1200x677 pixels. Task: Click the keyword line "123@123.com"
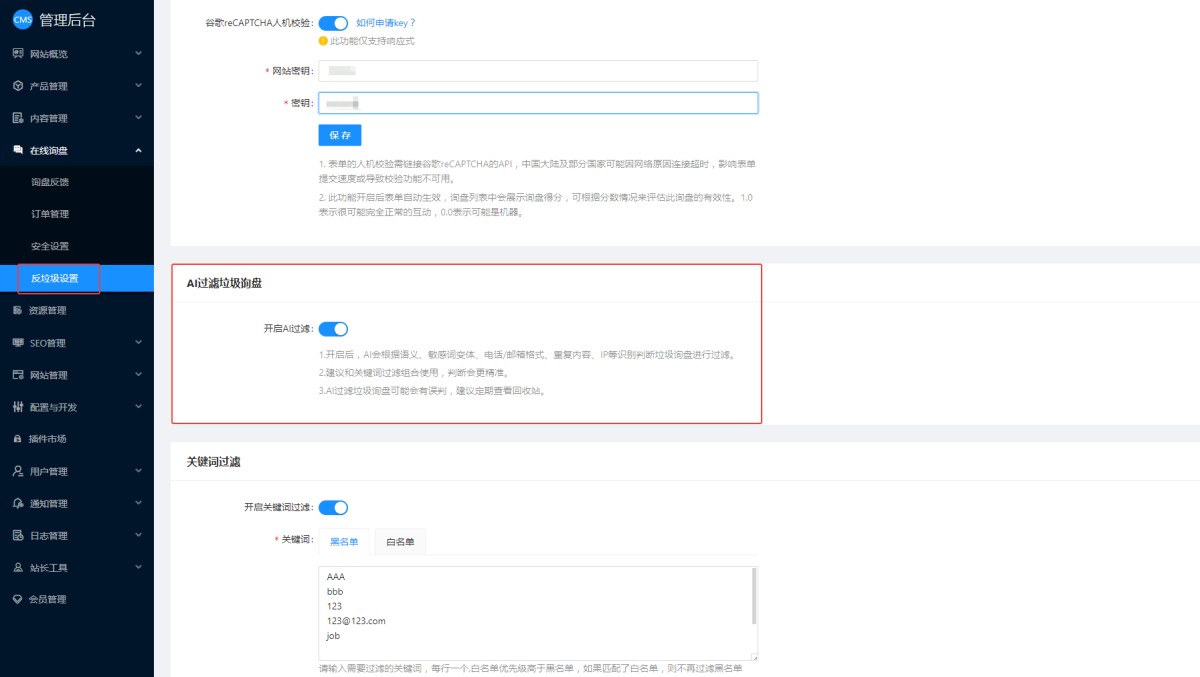tap(356, 621)
